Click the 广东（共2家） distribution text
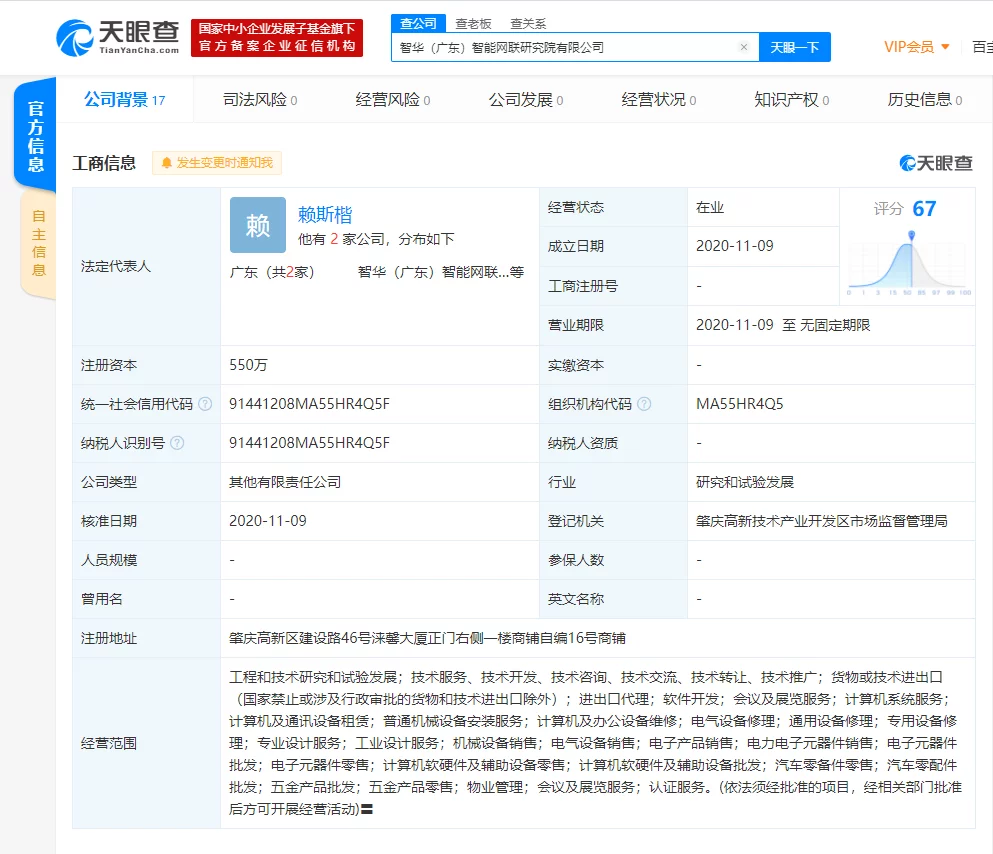The image size is (993, 854). 272,272
